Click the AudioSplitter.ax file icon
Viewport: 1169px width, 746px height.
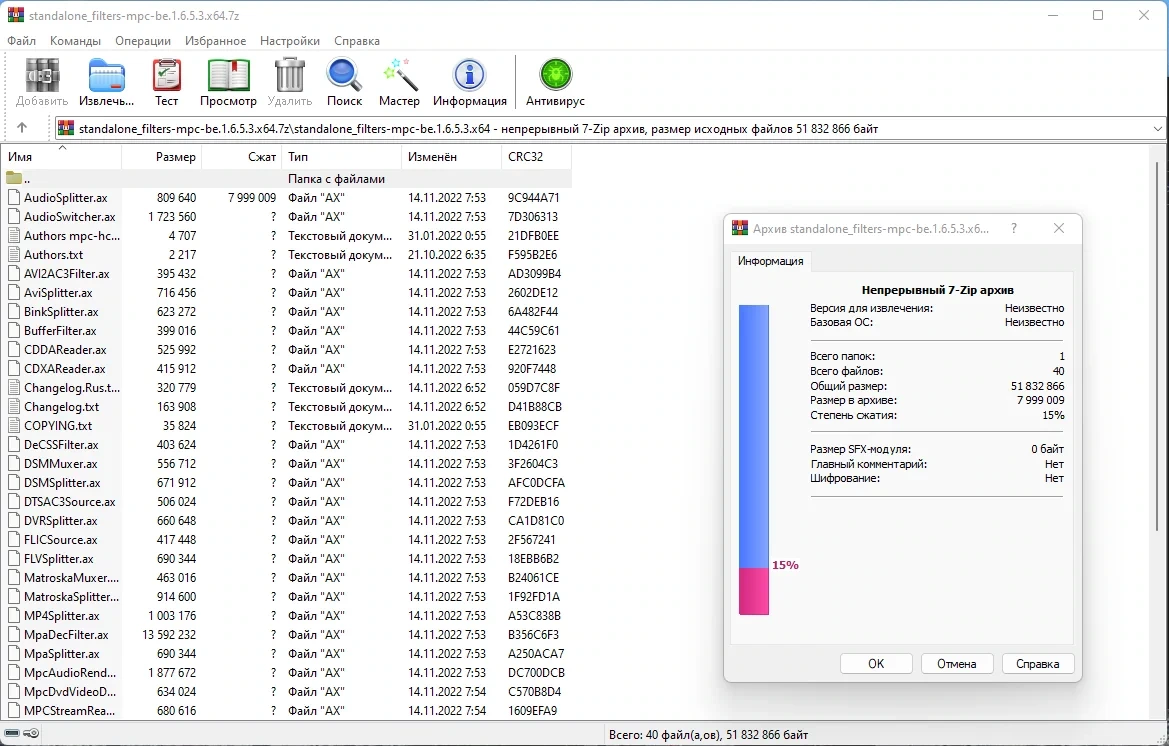click(13, 197)
